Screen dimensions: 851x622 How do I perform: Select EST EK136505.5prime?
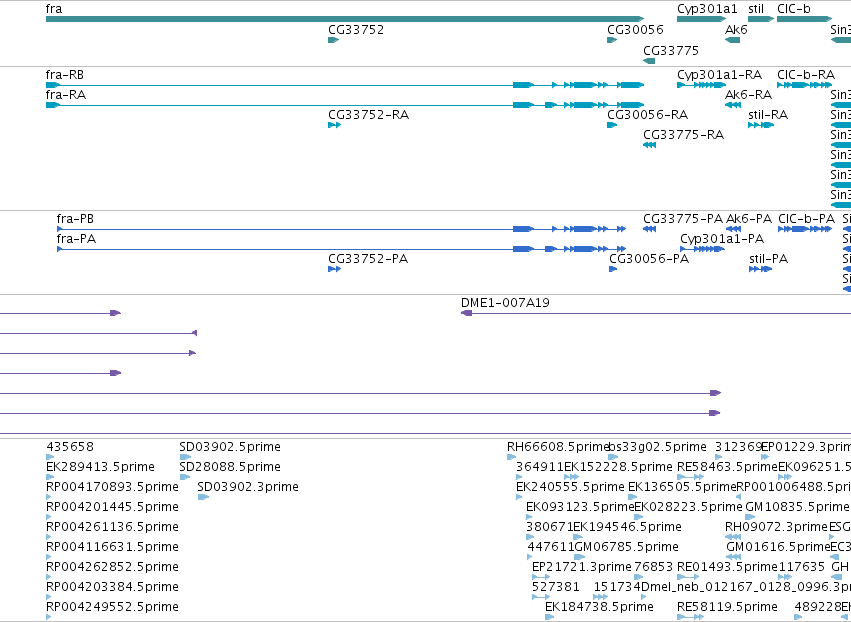coord(632,497)
